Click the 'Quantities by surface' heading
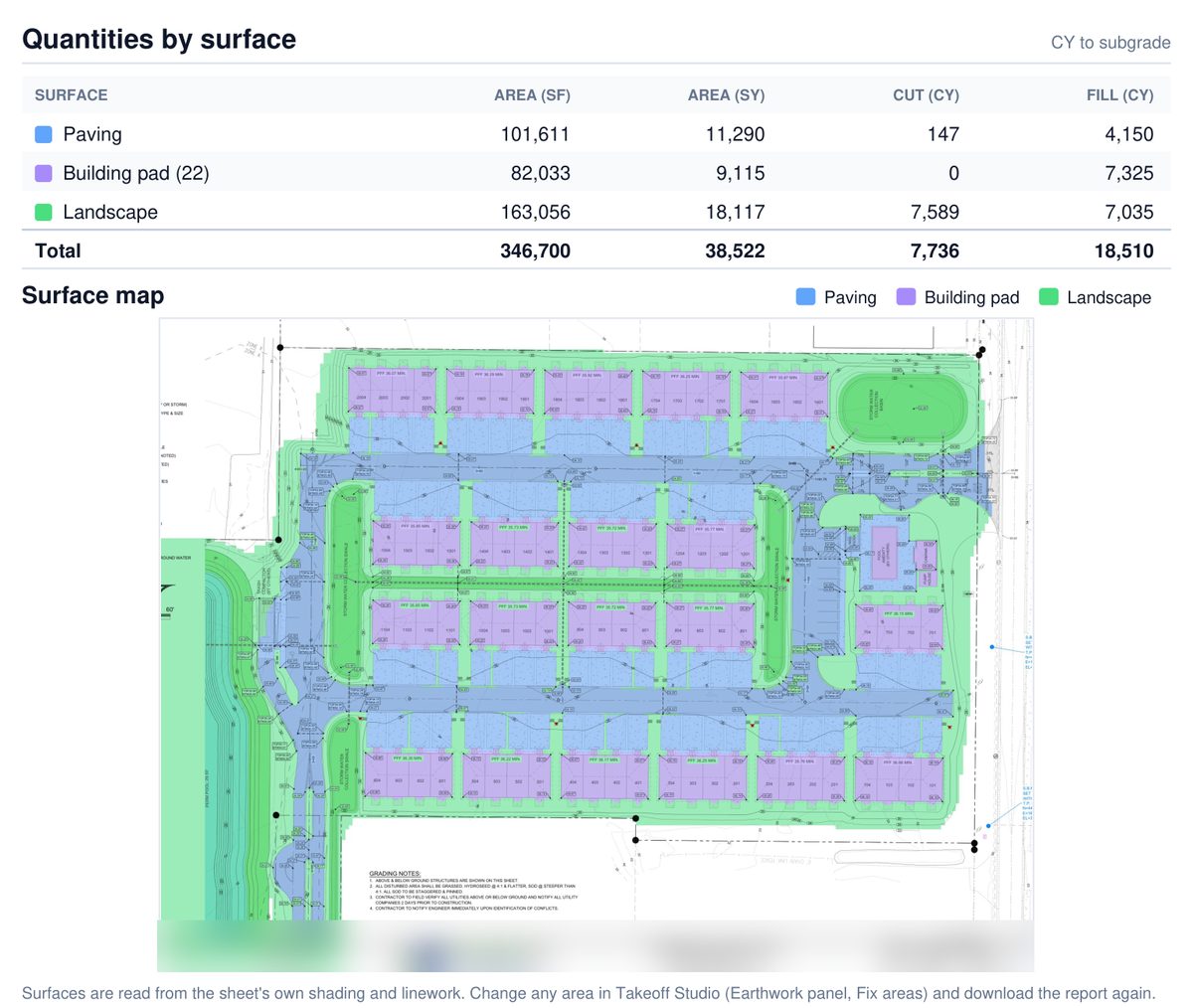Viewport: 1193px width, 1008px height. pyautogui.click(x=159, y=39)
